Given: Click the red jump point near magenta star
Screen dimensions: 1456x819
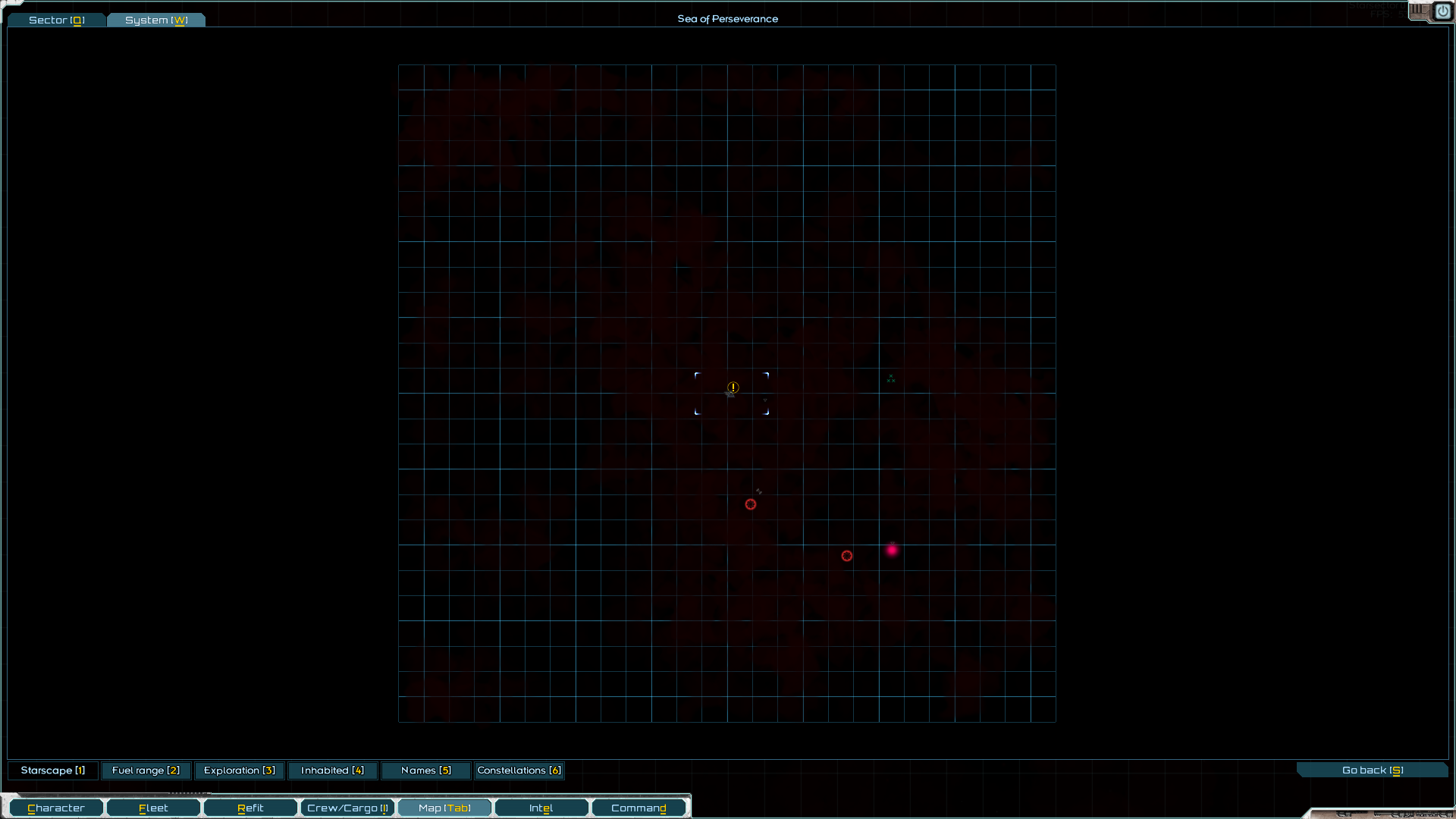Looking at the screenshot, I should pyautogui.click(x=847, y=556).
